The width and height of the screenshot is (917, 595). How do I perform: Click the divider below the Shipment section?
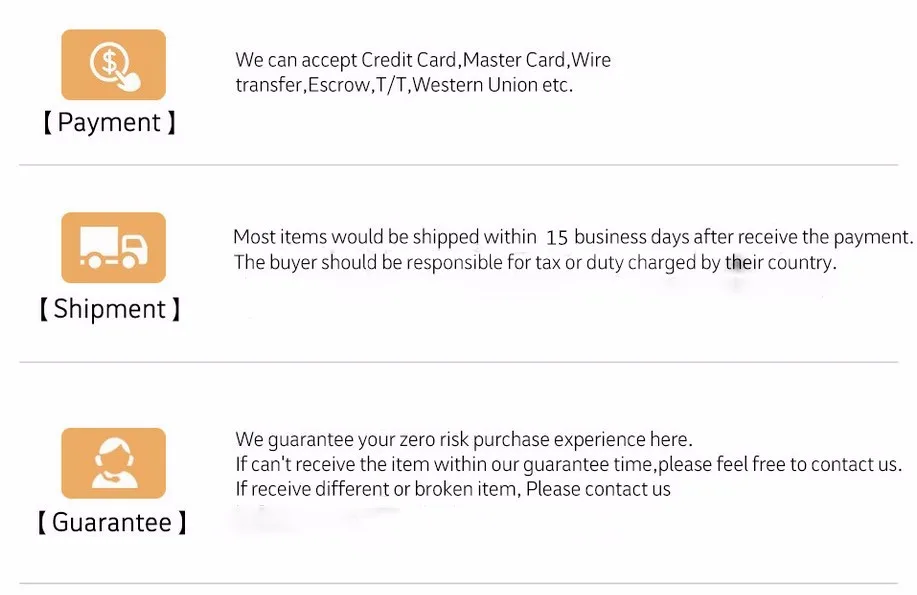[458, 362]
